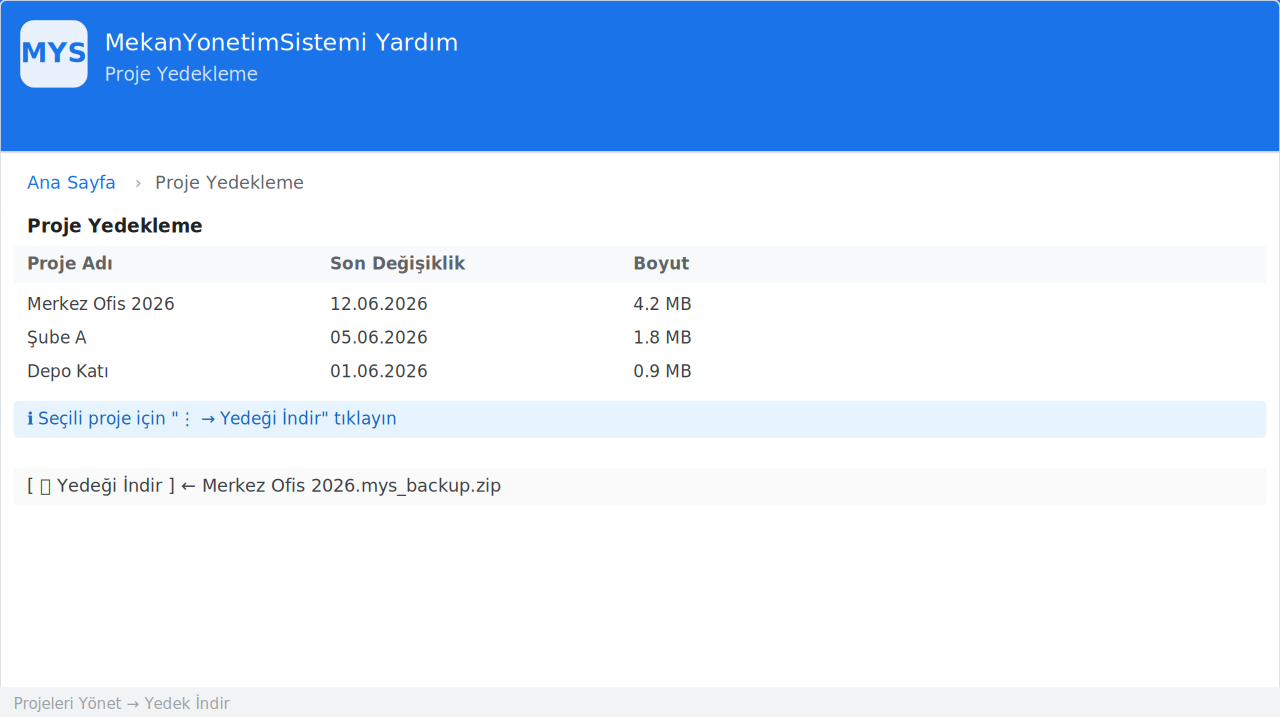The width and height of the screenshot is (1280, 717).
Task: Click the breadcrumb chevron separator
Action: tap(138, 183)
